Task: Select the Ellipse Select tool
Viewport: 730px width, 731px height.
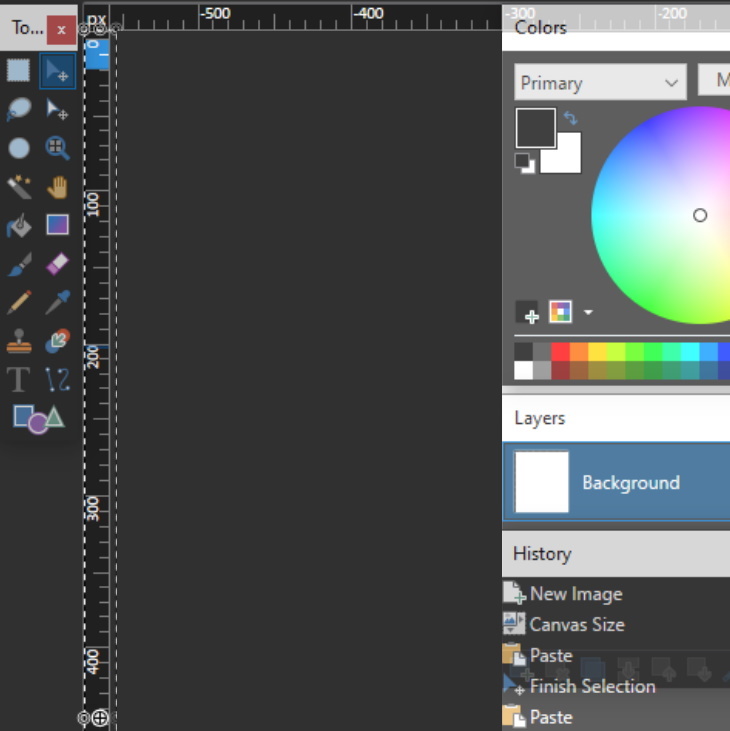Action: click(x=19, y=148)
